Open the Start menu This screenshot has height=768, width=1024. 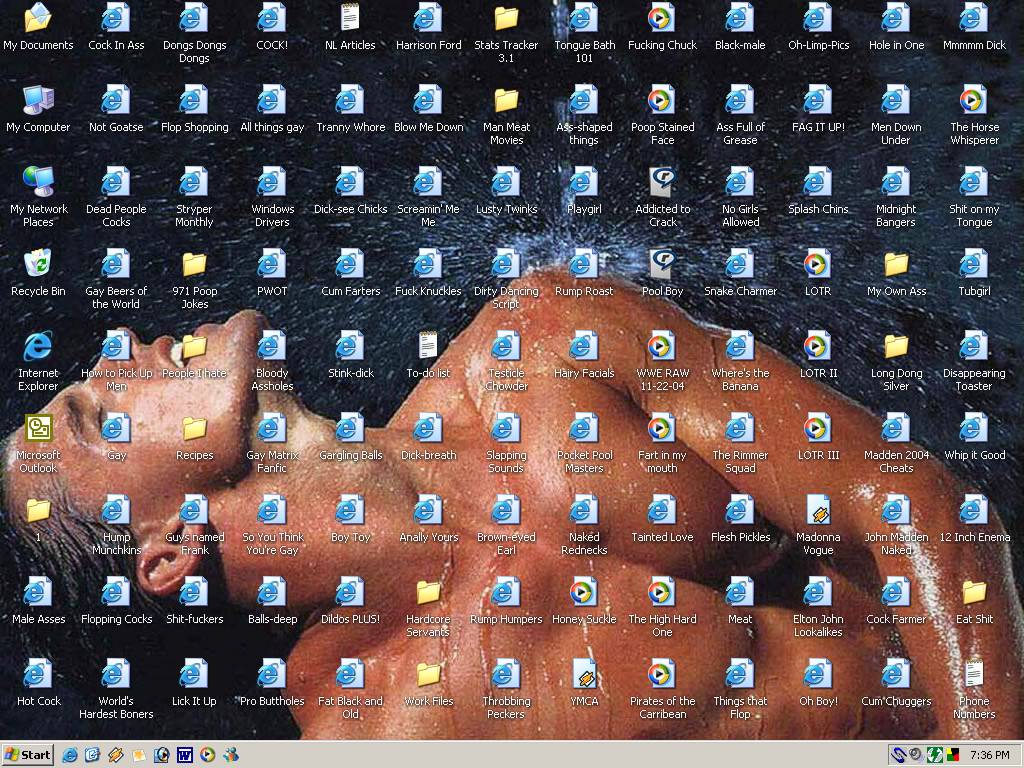pyautogui.click(x=27, y=755)
